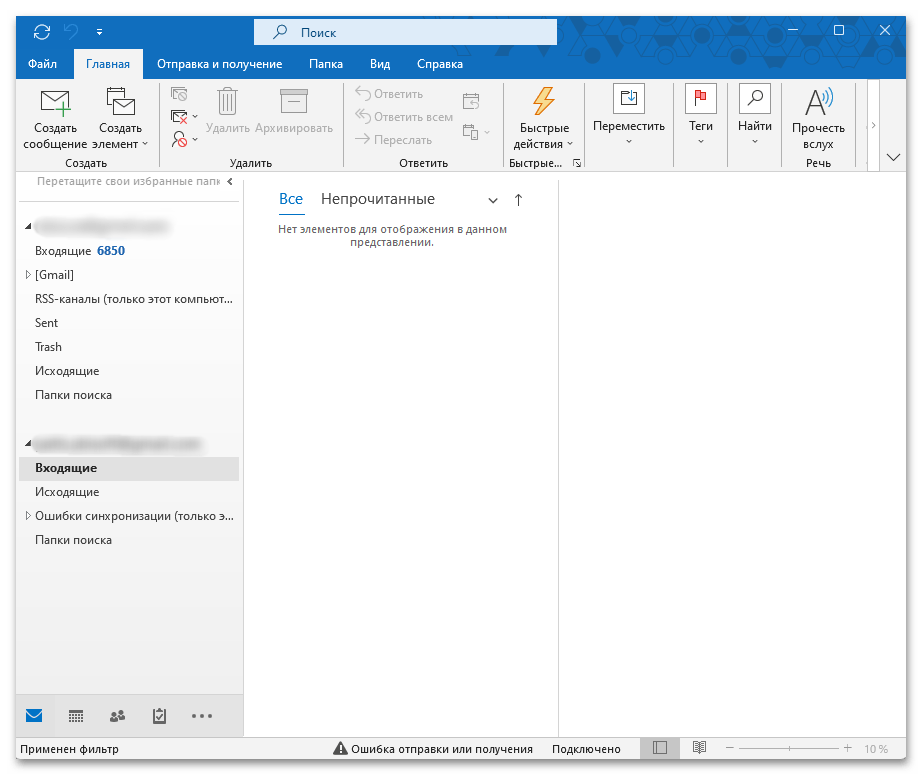Image resolution: width=922 pixels, height=775 pixels.
Task: Switch to the Непрочитанные filter
Action: [x=377, y=199]
